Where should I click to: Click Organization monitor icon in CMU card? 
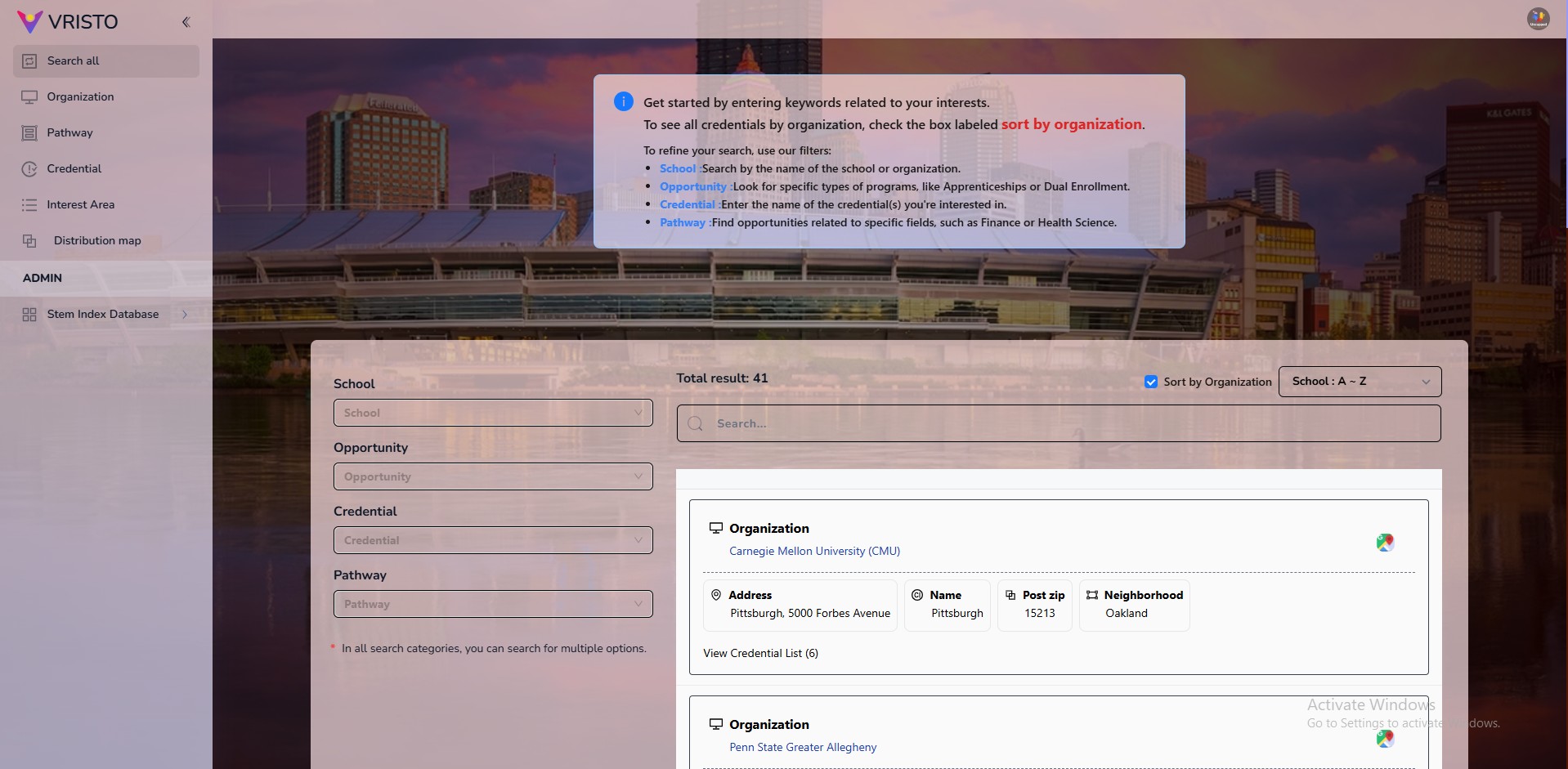point(716,528)
